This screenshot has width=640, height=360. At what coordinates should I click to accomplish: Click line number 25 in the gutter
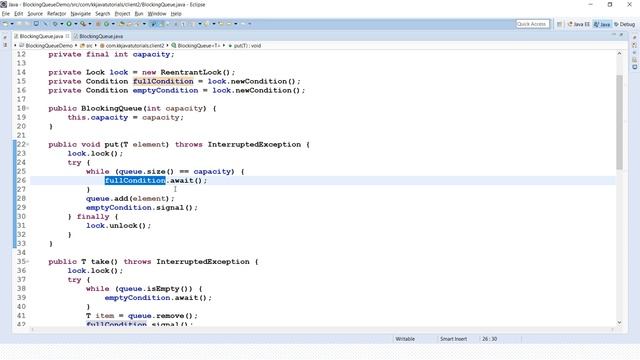point(21,171)
